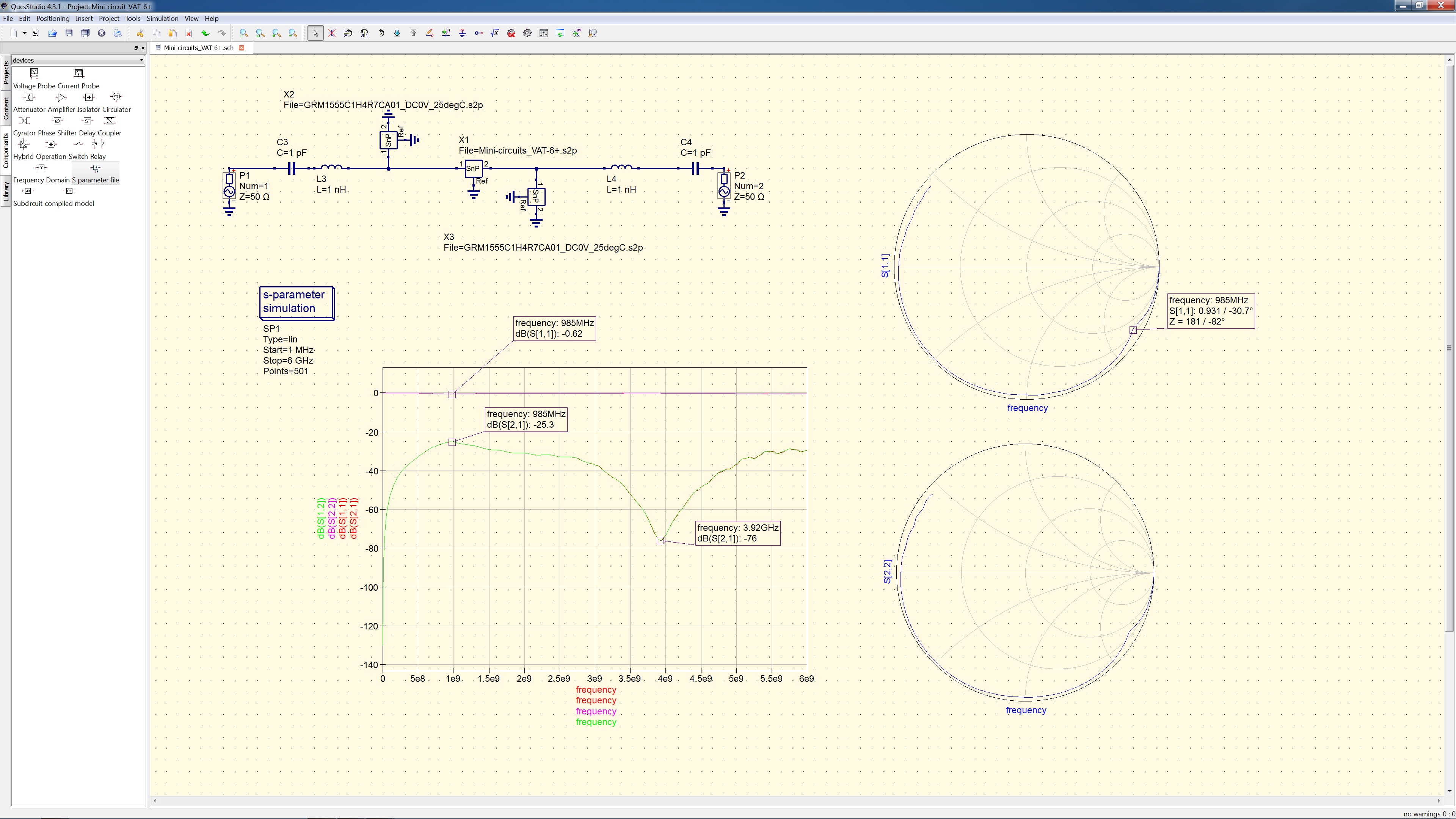This screenshot has width=1456, height=819.
Task: Open the devices category dropdown
Action: (141, 60)
